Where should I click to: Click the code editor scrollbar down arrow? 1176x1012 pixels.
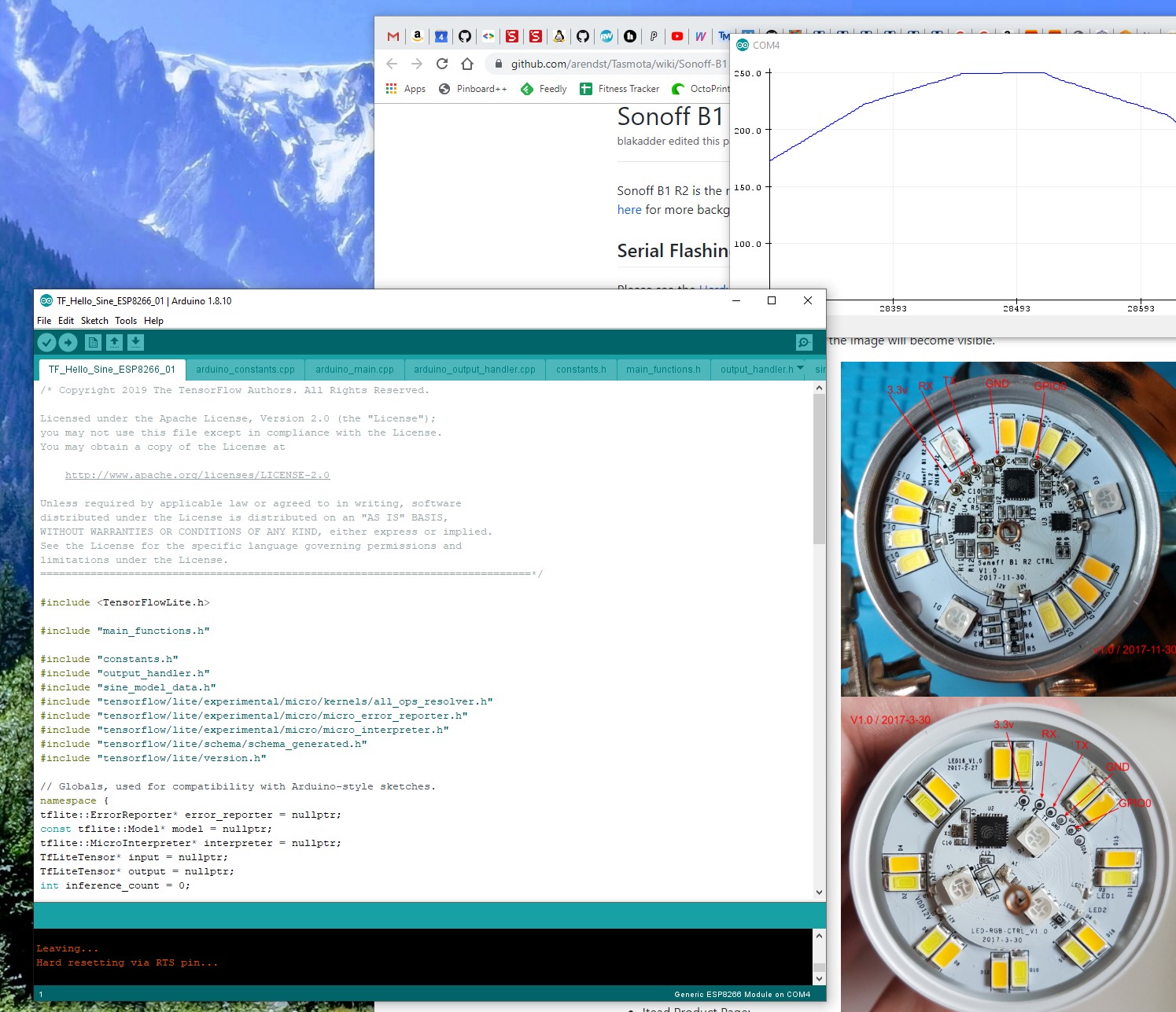pyautogui.click(x=820, y=892)
